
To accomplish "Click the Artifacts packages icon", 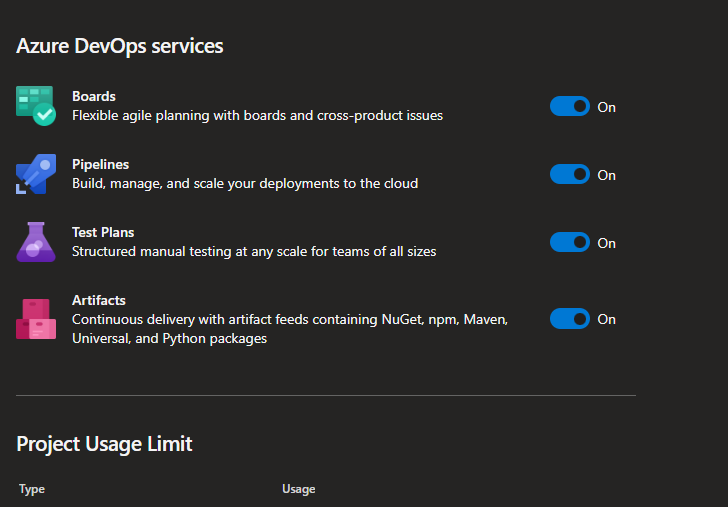I will click(36, 319).
